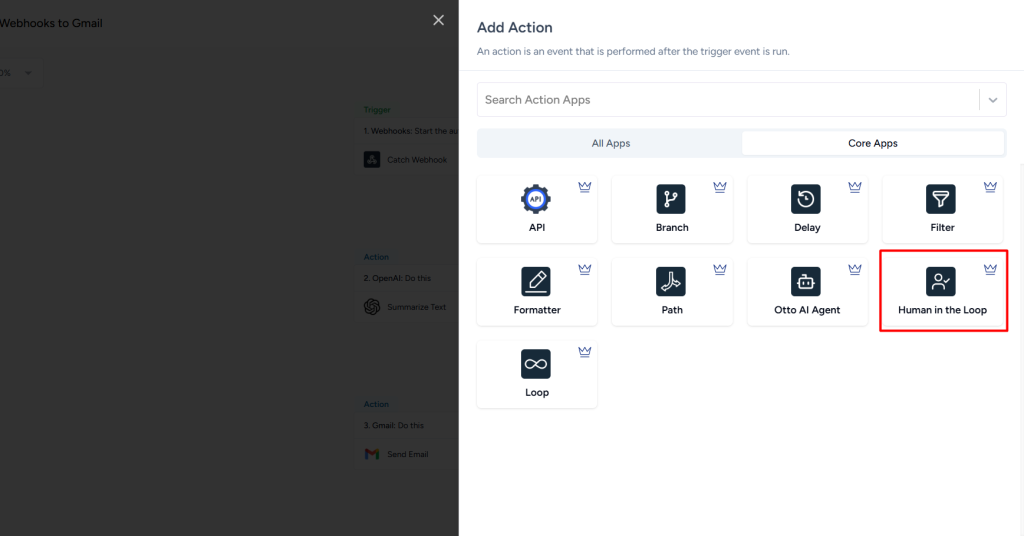Choose the Branch action icon
The image size is (1024, 536).
tap(671, 199)
